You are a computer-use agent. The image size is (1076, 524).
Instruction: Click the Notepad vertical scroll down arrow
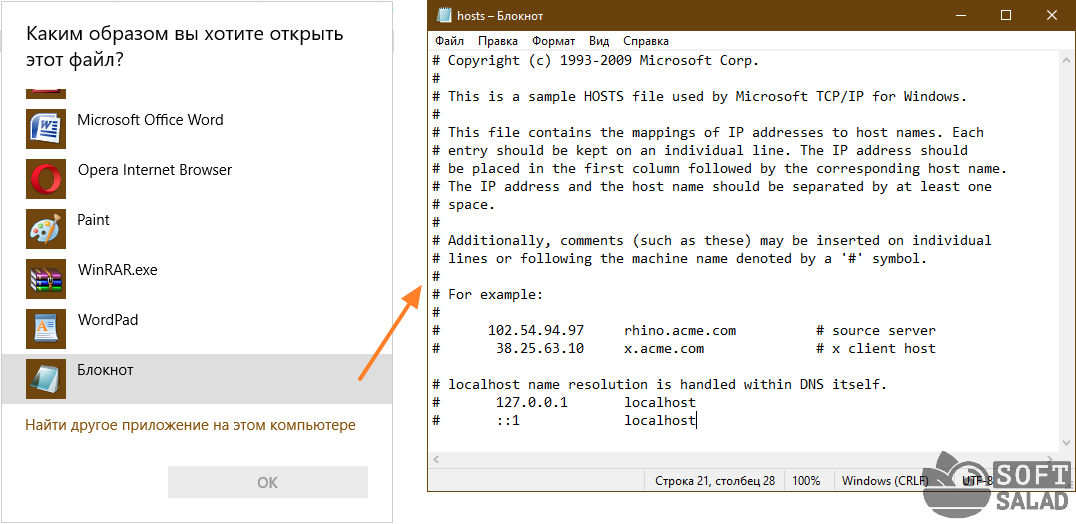tap(1064, 444)
